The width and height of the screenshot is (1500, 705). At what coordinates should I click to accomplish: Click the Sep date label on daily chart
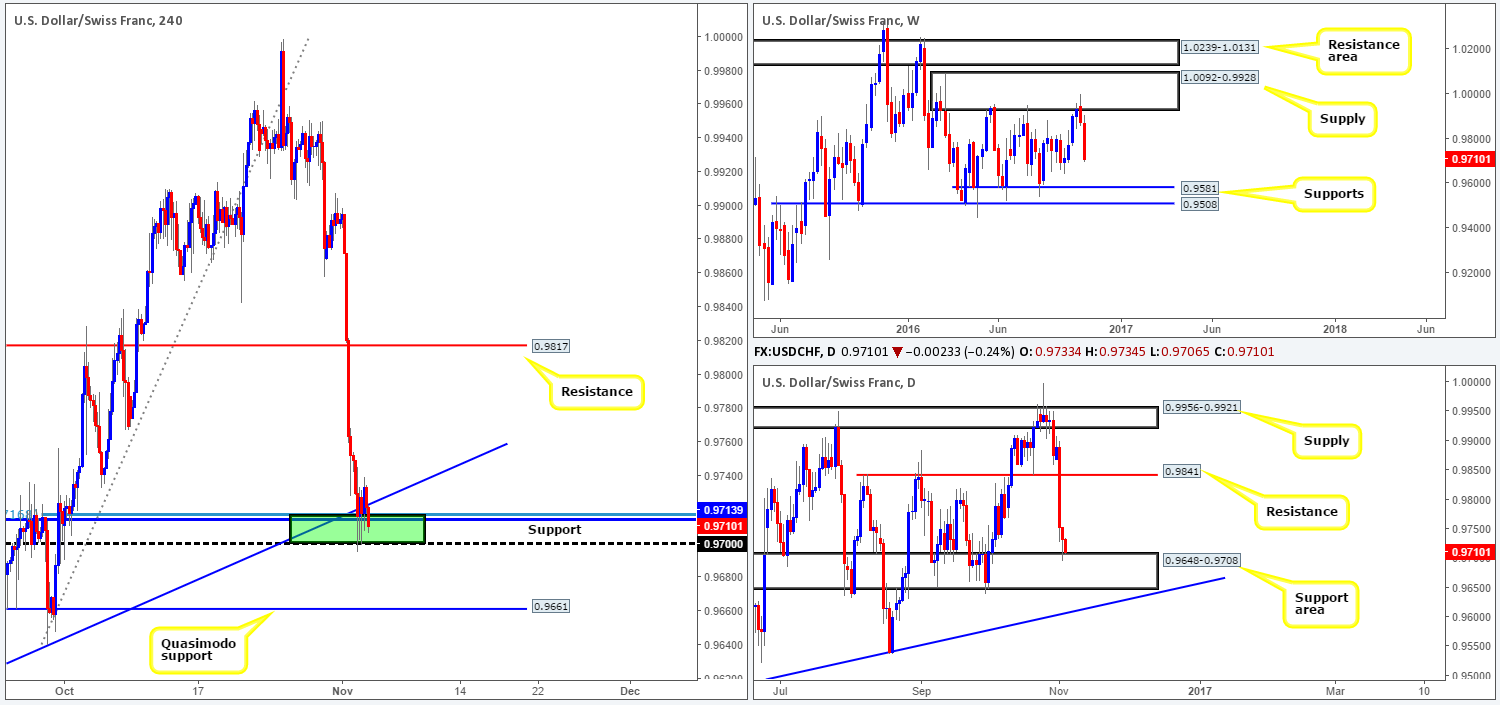tap(921, 691)
